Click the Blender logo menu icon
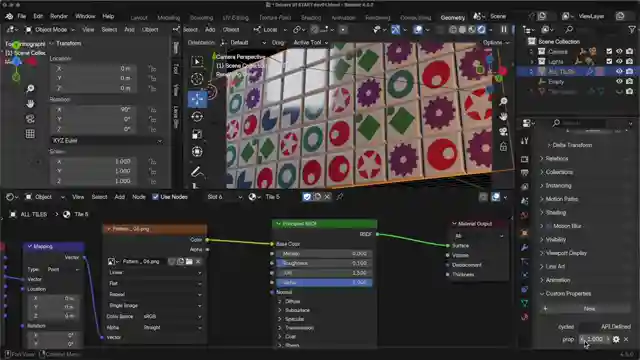Image resolution: width=640 pixels, height=360 pixels. [9, 16]
